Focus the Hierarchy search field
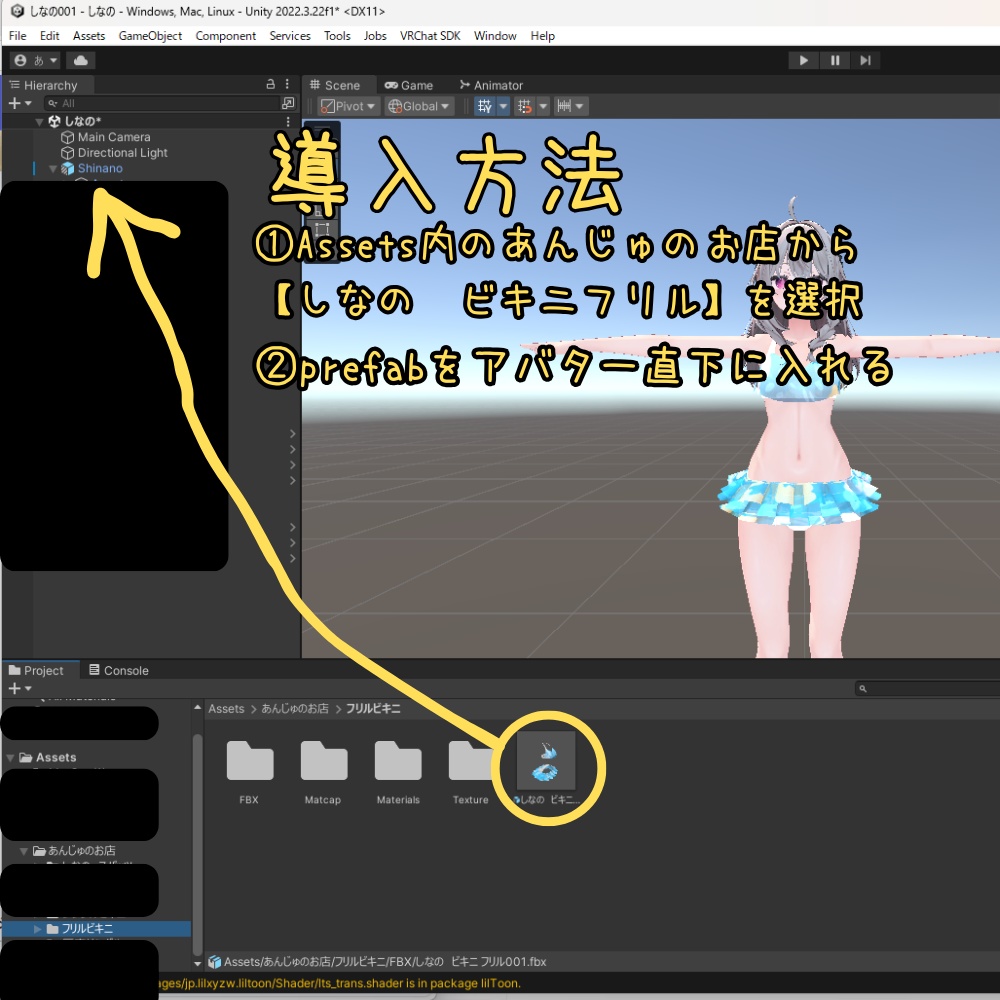Image resolution: width=1000 pixels, height=1000 pixels. [163, 103]
